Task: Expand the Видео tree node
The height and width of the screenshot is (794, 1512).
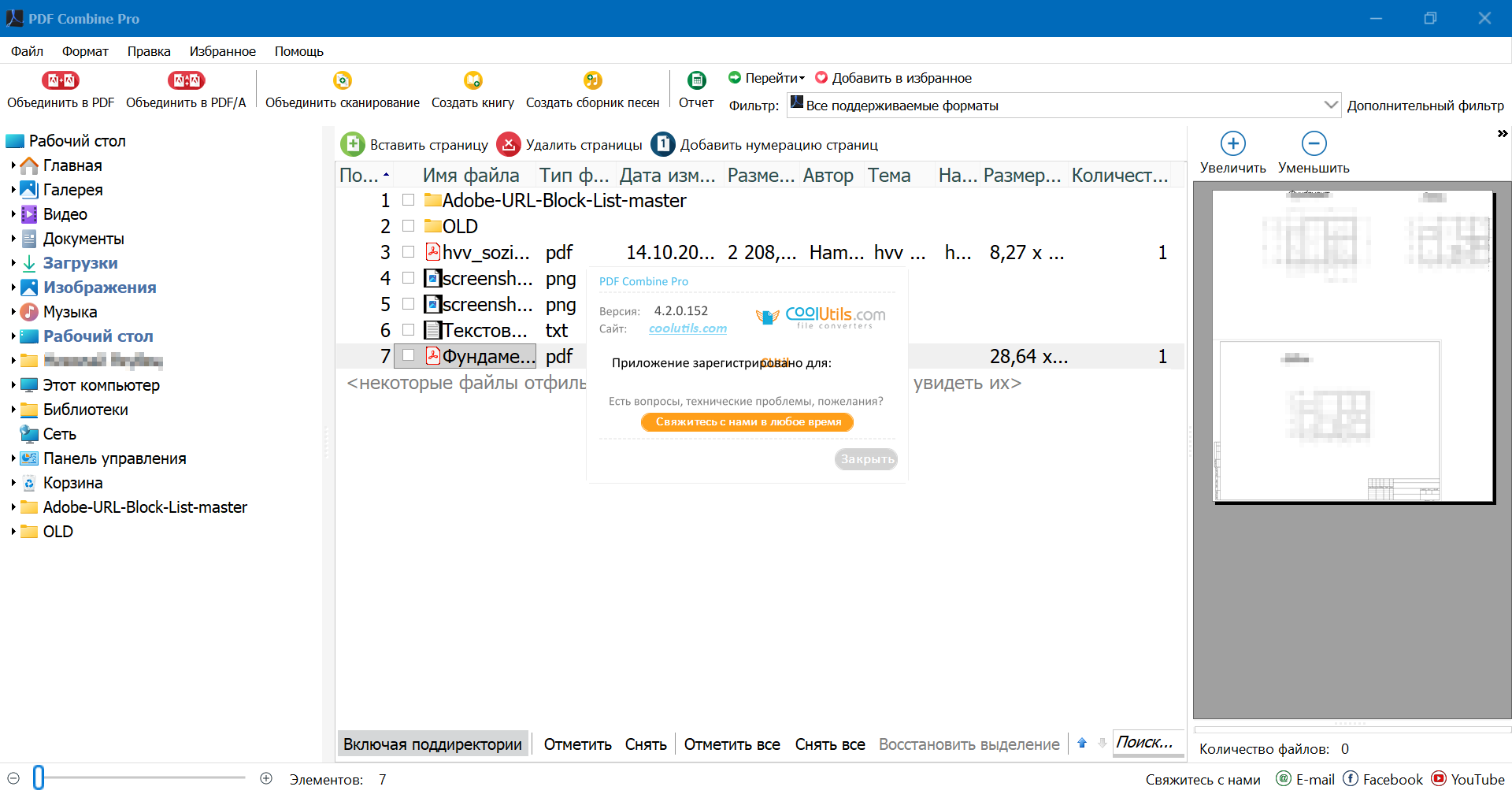Action: [13, 214]
